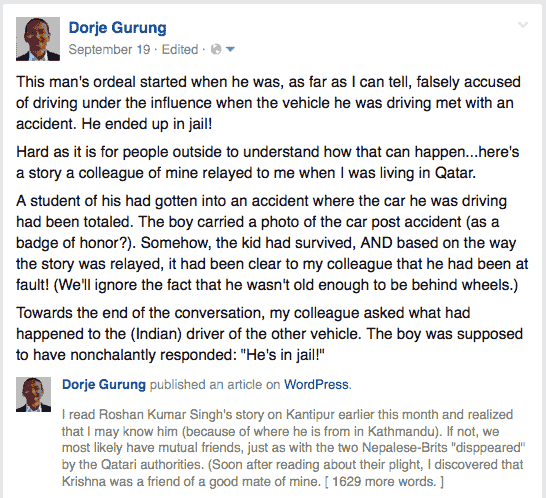Open Dorje Gurung link in published article line
Viewport: 546px width, 498px height.
(x=104, y=384)
